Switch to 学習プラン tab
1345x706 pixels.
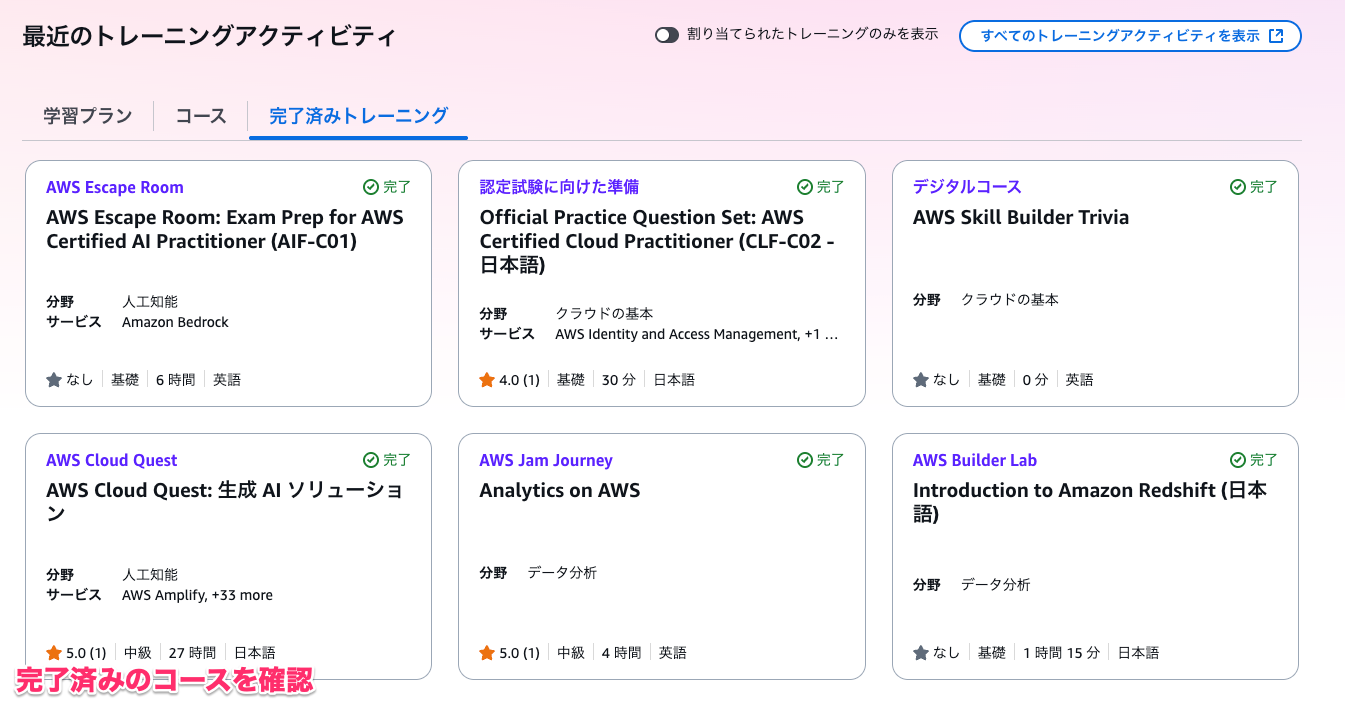coord(88,116)
